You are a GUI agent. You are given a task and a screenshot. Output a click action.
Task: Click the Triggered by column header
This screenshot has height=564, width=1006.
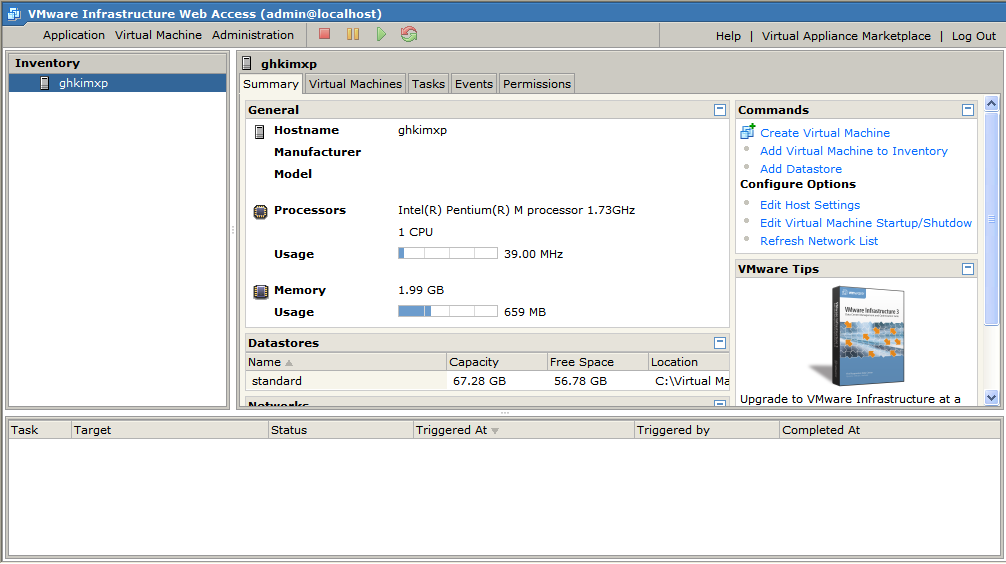pos(706,430)
